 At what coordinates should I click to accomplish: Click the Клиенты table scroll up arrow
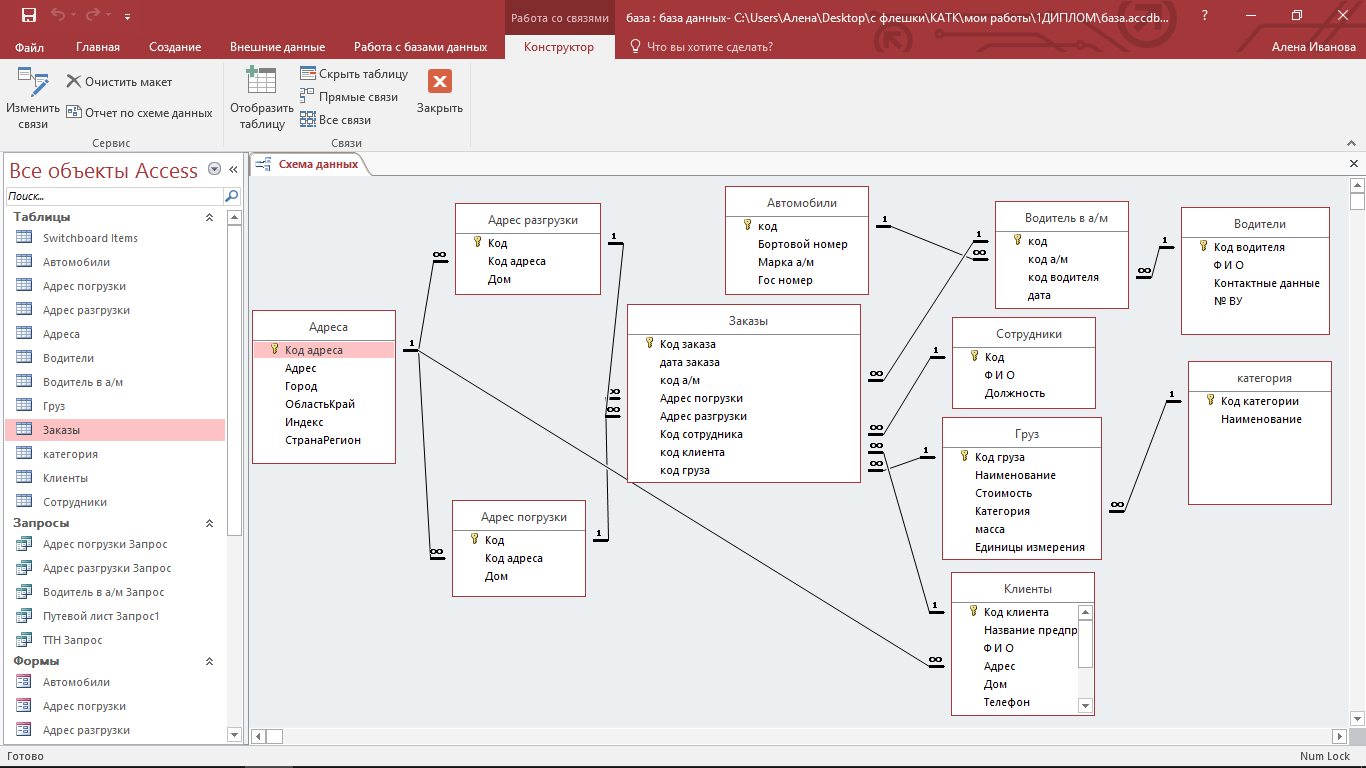[x=1085, y=612]
